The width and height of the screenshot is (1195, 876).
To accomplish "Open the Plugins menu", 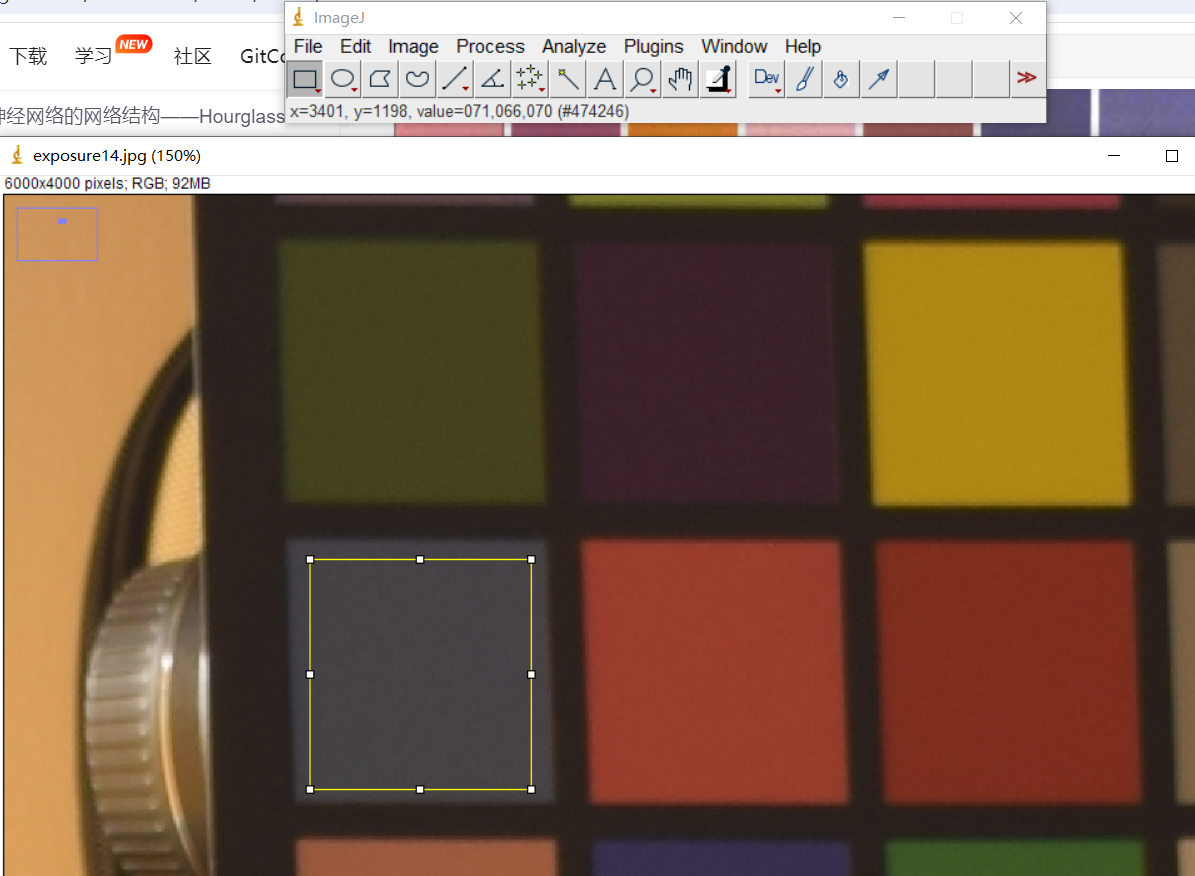I will tap(653, 47).
